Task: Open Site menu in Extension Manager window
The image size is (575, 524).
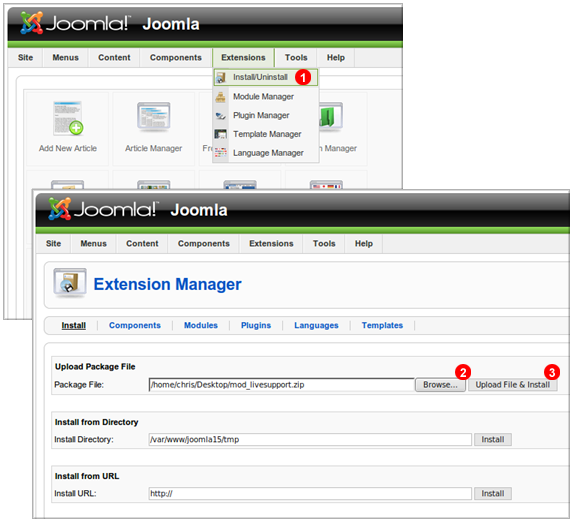Action: pos(53,243)
